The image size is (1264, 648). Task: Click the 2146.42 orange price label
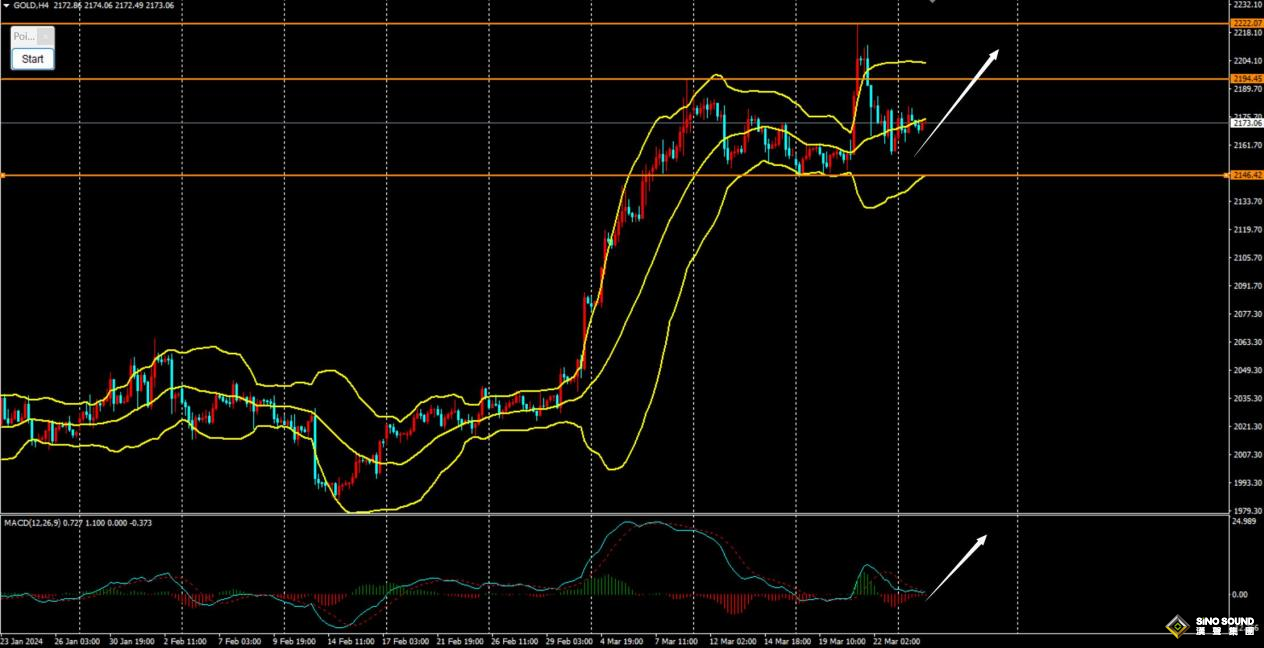[1247, 175]
